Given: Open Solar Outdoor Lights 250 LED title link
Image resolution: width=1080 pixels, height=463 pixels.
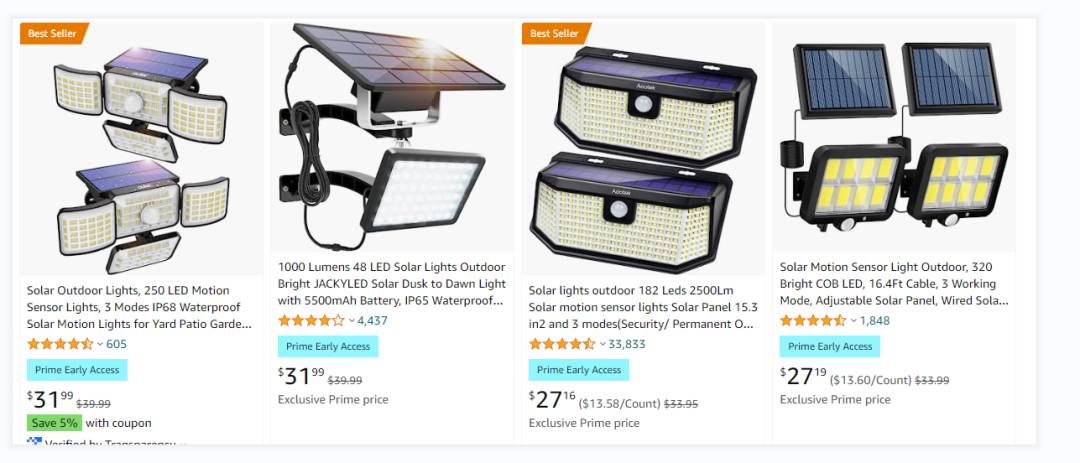Looking at the screenshot, I should tap(139, 307).
